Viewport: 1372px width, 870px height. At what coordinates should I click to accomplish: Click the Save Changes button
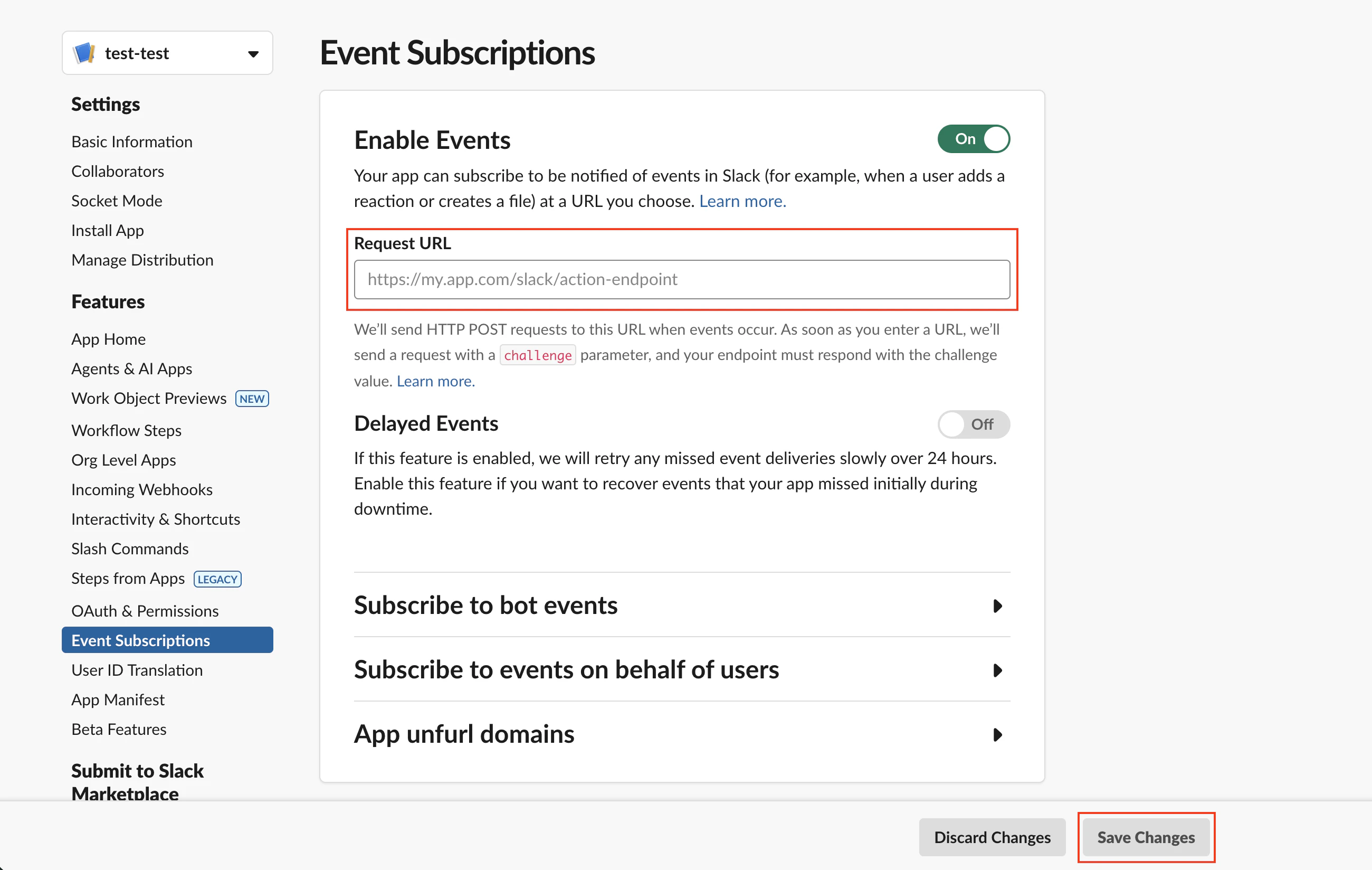point(1146,837)
